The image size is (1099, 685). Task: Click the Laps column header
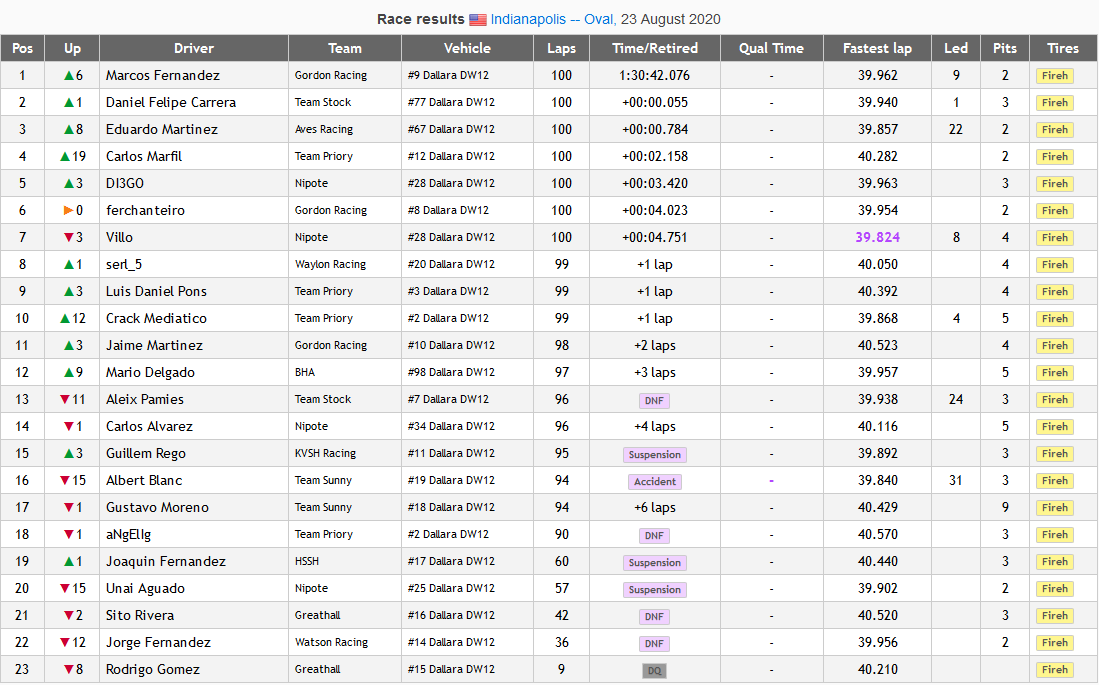point(561,48)
